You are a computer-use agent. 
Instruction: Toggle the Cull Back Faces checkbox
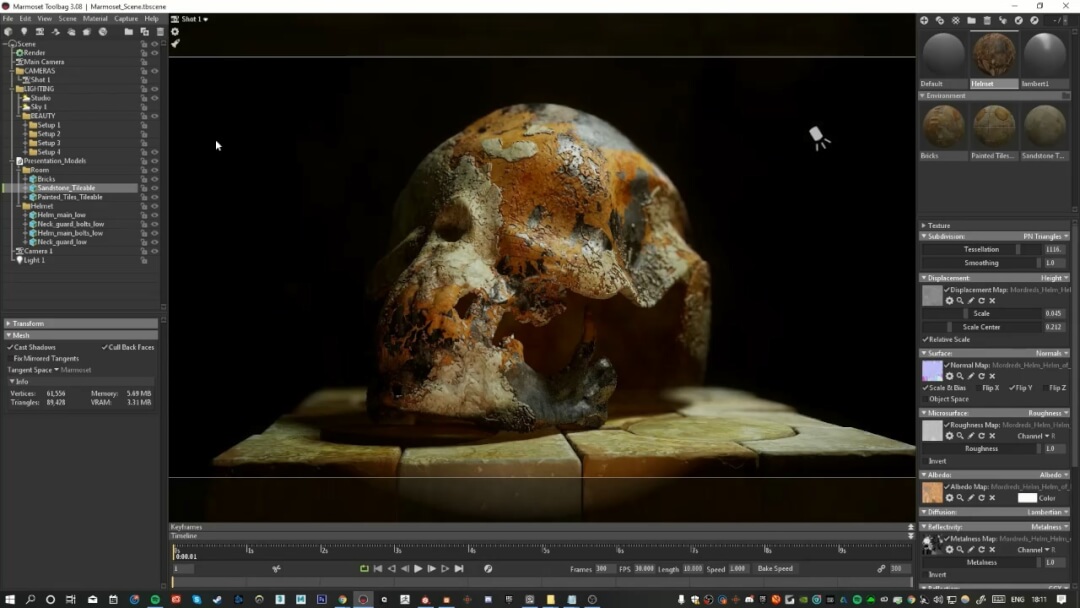point(105,348)
